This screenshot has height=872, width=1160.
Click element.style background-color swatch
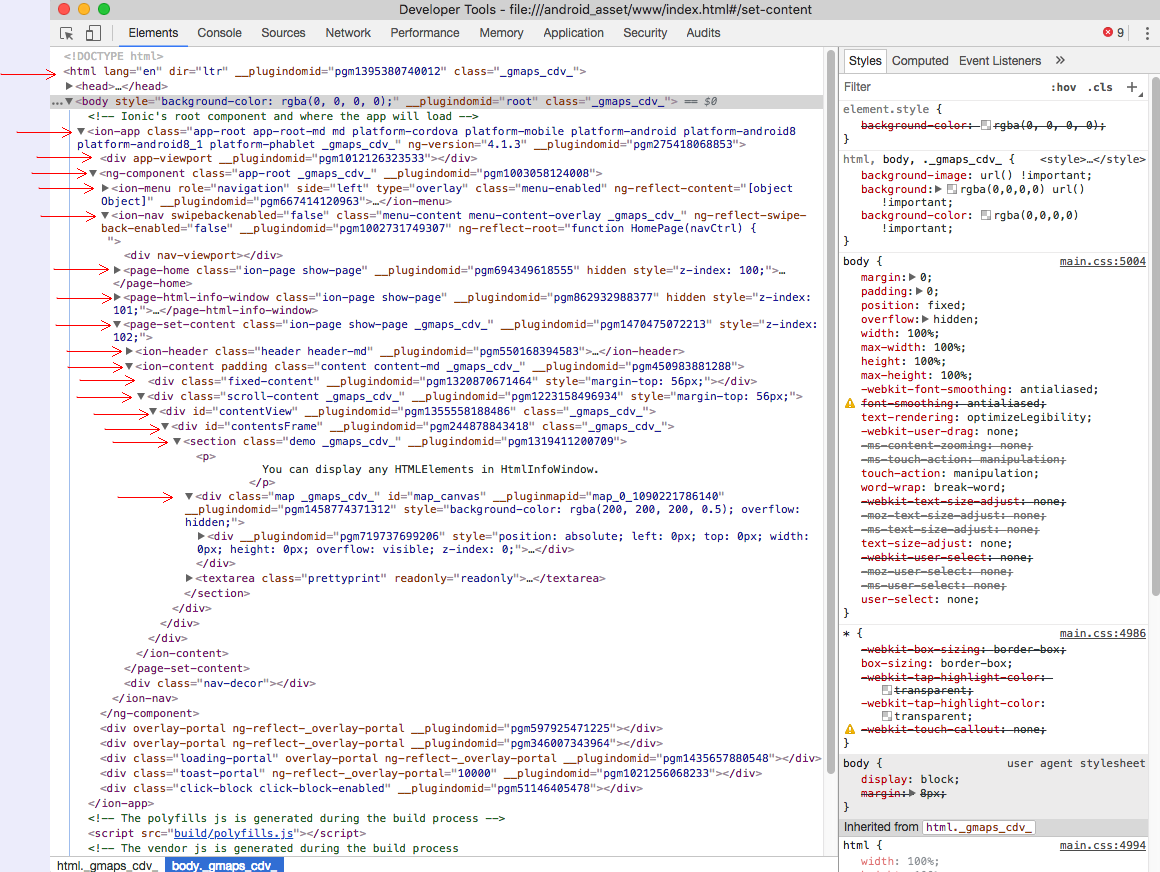(985, 126)
